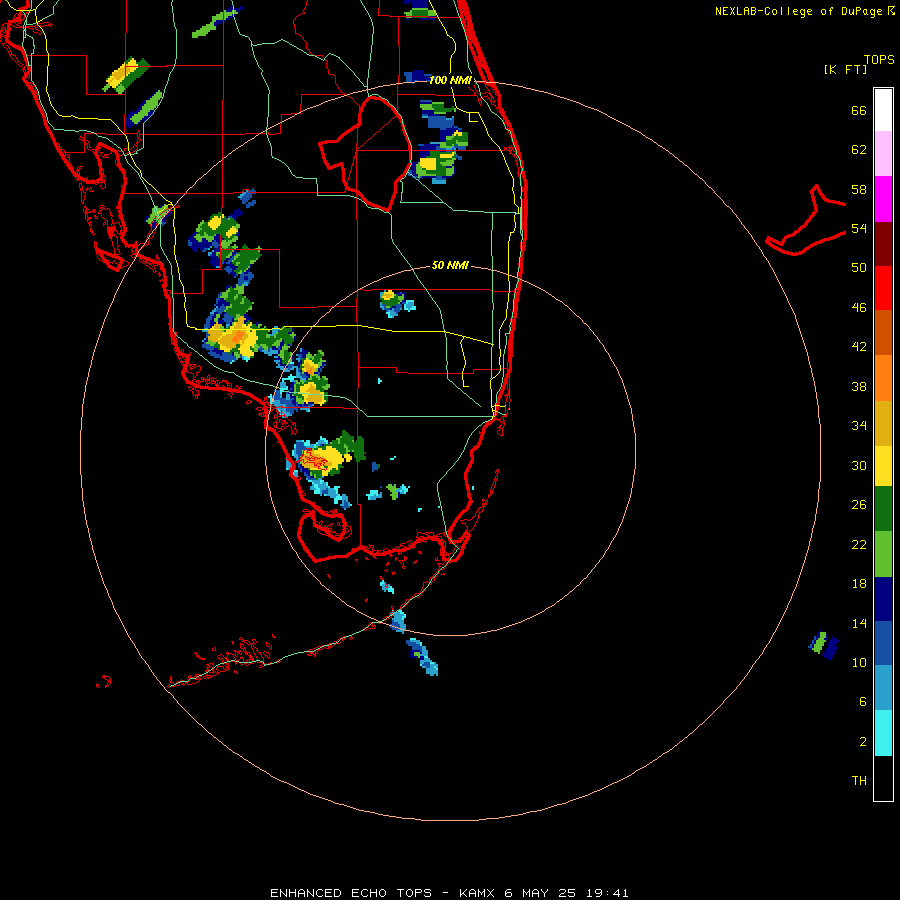Viewport: 900px width, 900px height.
Task: Click the 58 legend value
Action: click(859, 189)
